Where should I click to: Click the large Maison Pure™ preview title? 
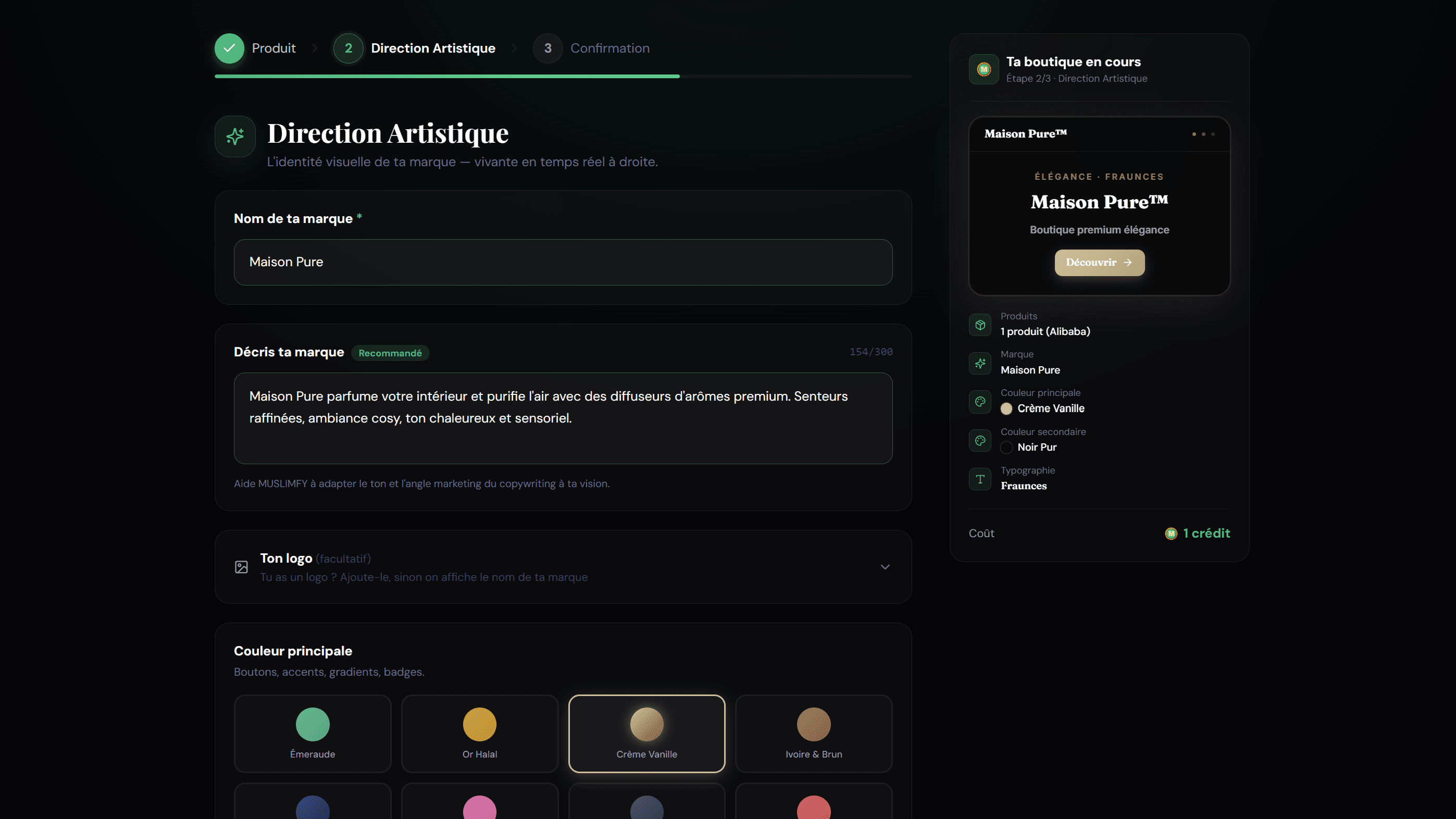(1099, 202)
